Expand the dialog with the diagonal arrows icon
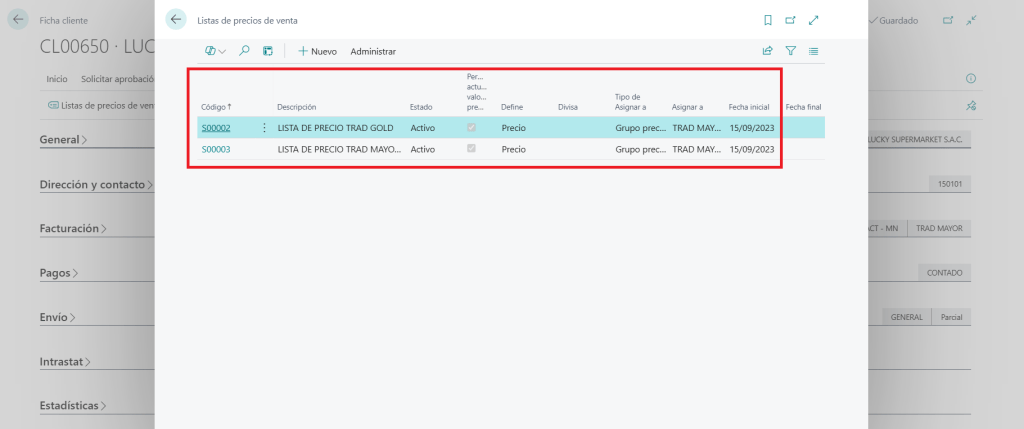 [814, 20]
